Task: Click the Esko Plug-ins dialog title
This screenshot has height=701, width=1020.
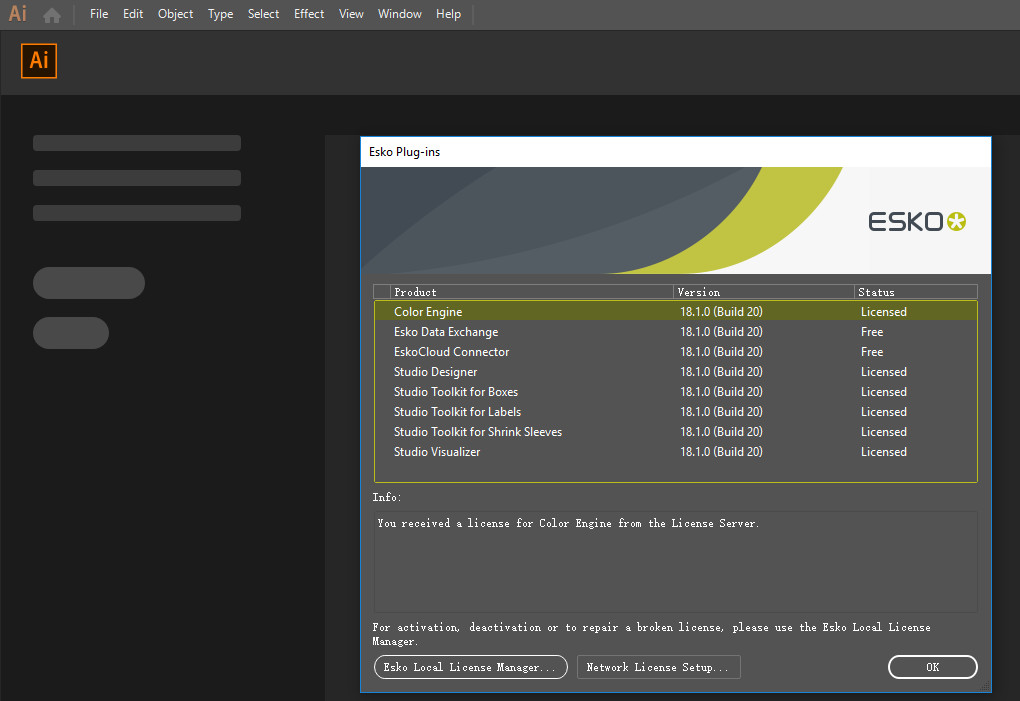Action: point(405,152)
